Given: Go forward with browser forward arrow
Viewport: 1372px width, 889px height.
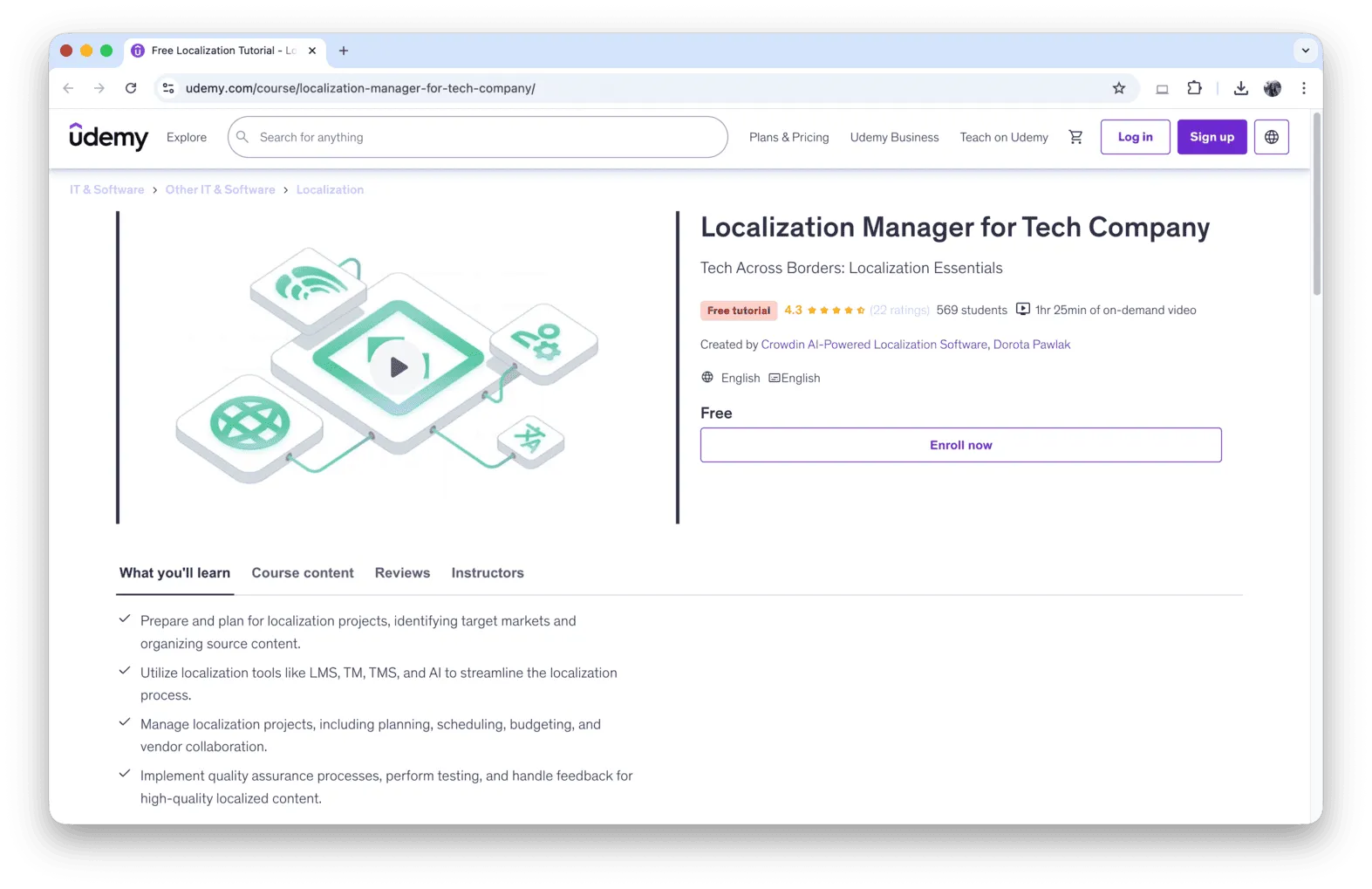Looking at the screenshot, I should click(99, 88).
